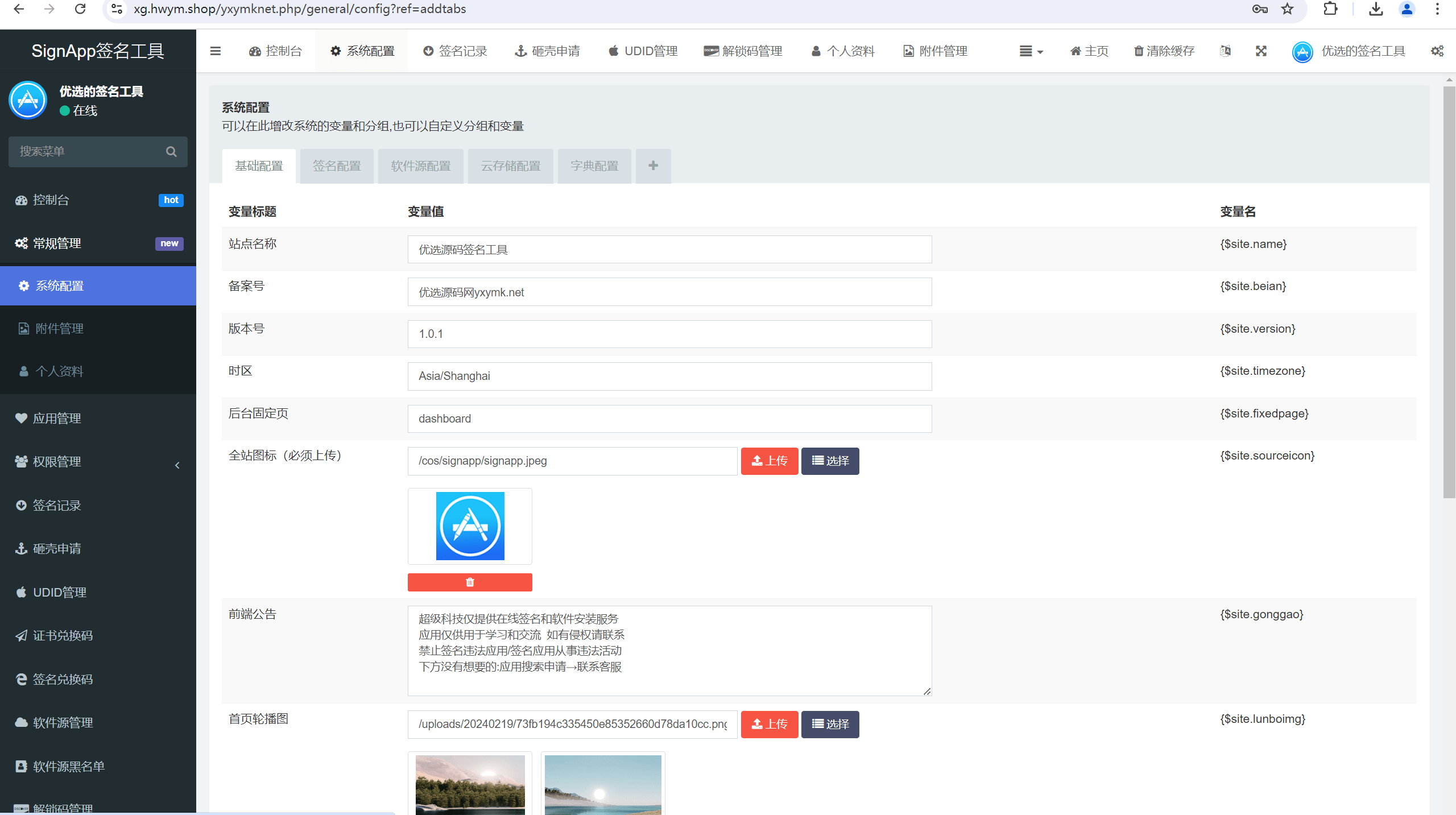The width and height of the screenshot is (1456, 815).
Task: Collapse the 常规管理 sidebar group
Action: tap(98, 243)
